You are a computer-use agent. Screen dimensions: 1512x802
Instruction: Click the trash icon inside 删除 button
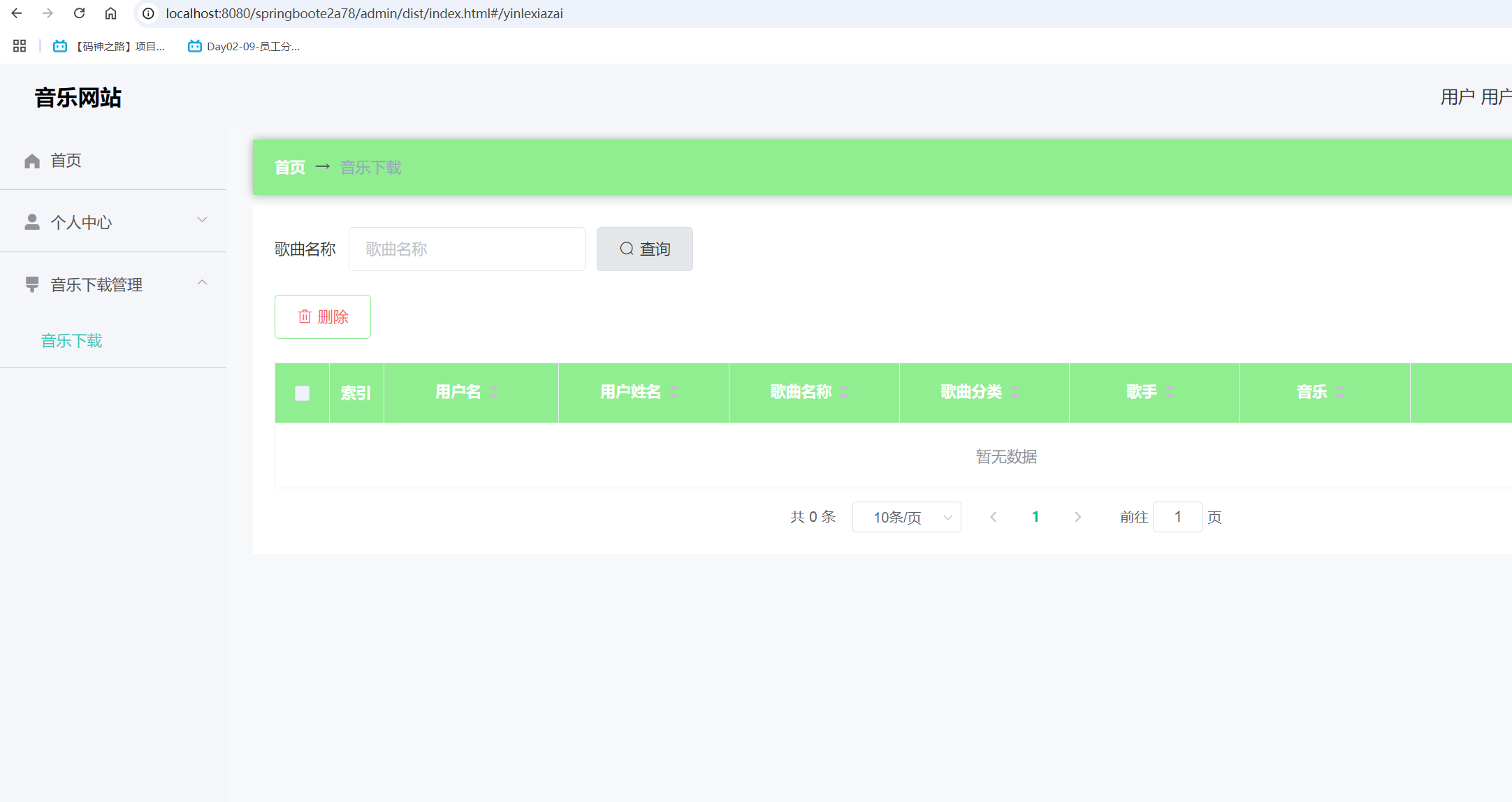click(x=304, y=316)
